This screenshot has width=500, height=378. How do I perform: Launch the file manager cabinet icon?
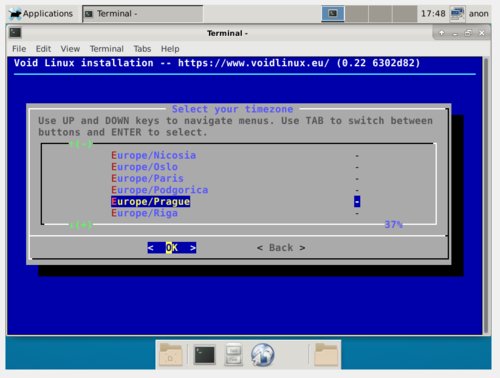pos(233,355)
